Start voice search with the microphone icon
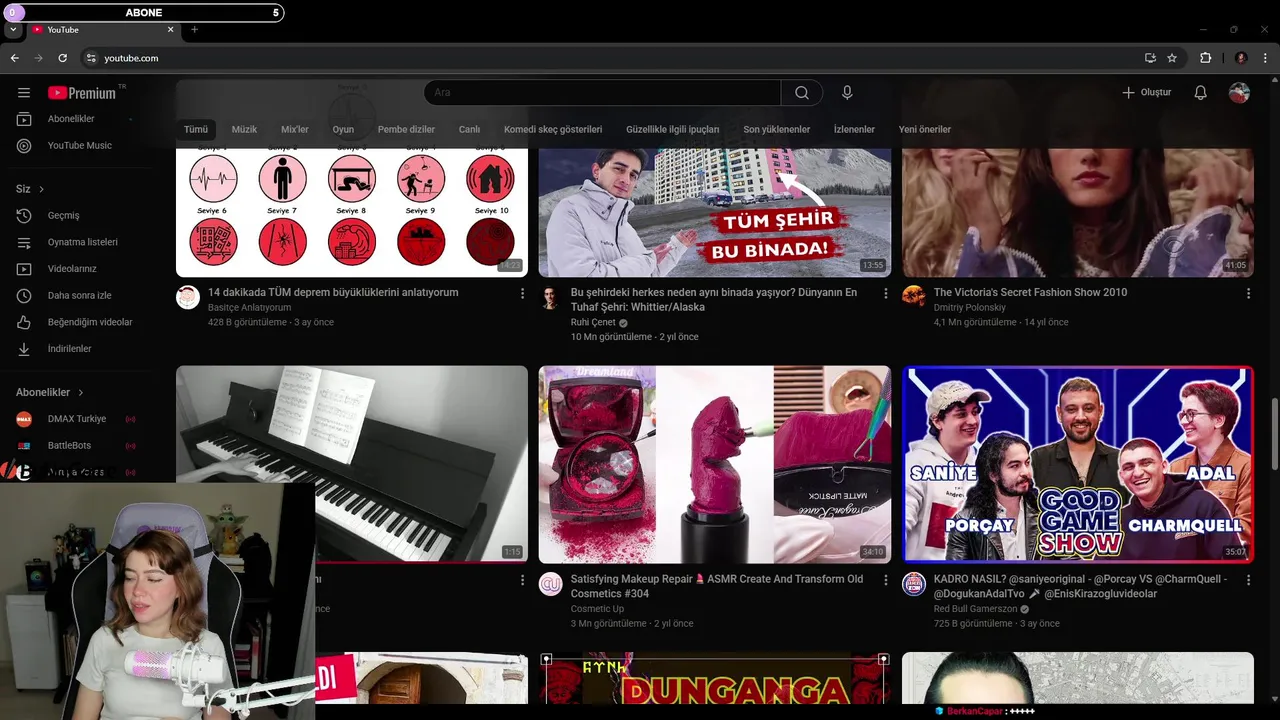The height and width of the screenshot is (720, 1280). 847,93
